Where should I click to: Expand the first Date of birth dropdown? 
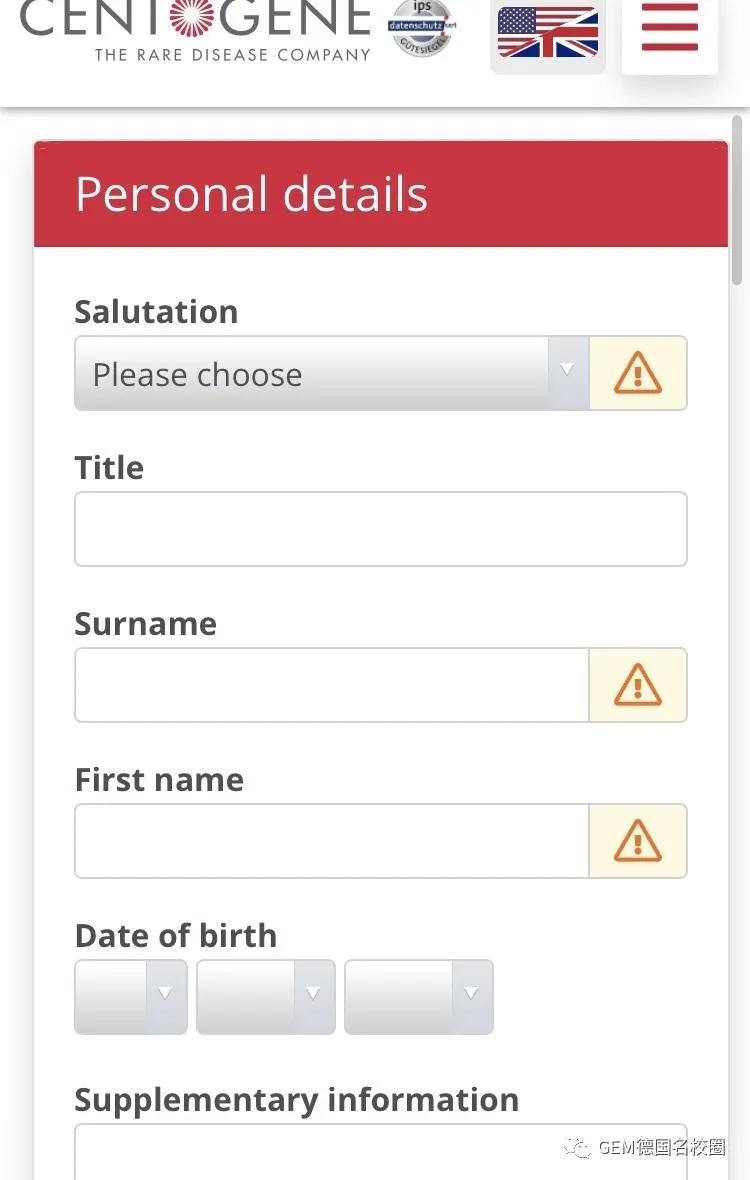click(131, 997)
